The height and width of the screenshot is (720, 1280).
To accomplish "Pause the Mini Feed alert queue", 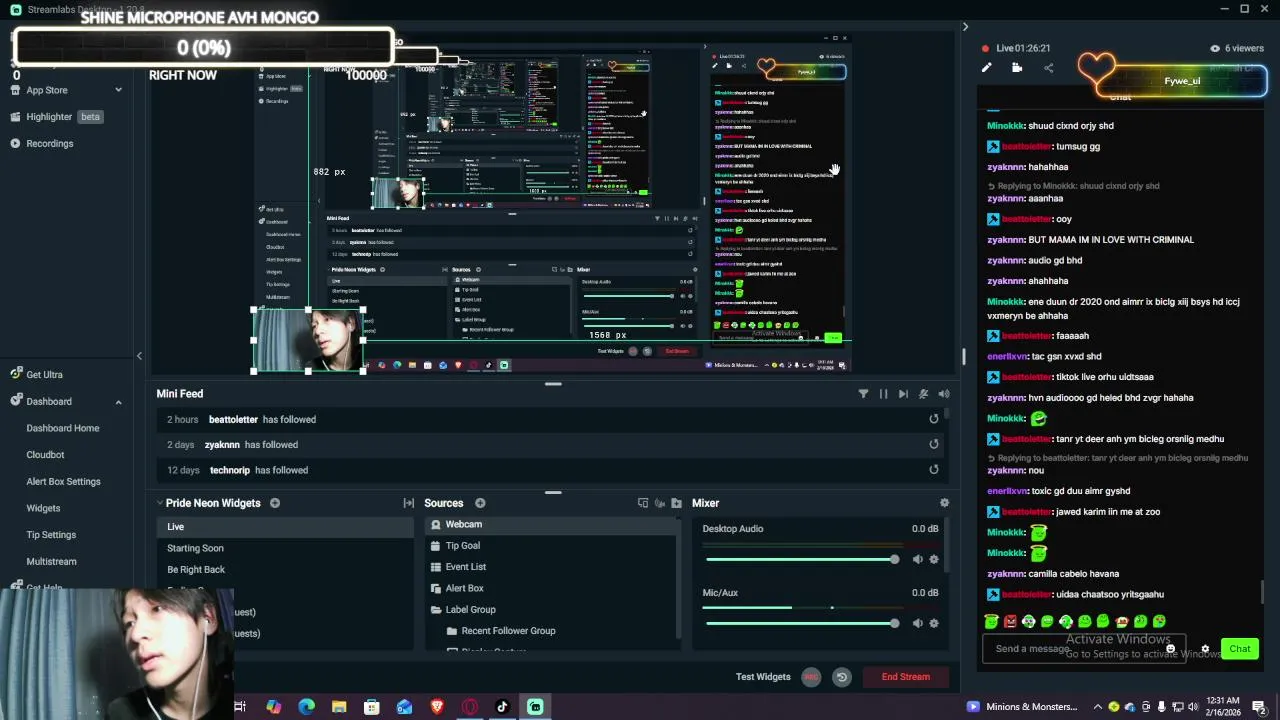I will 883,394.
